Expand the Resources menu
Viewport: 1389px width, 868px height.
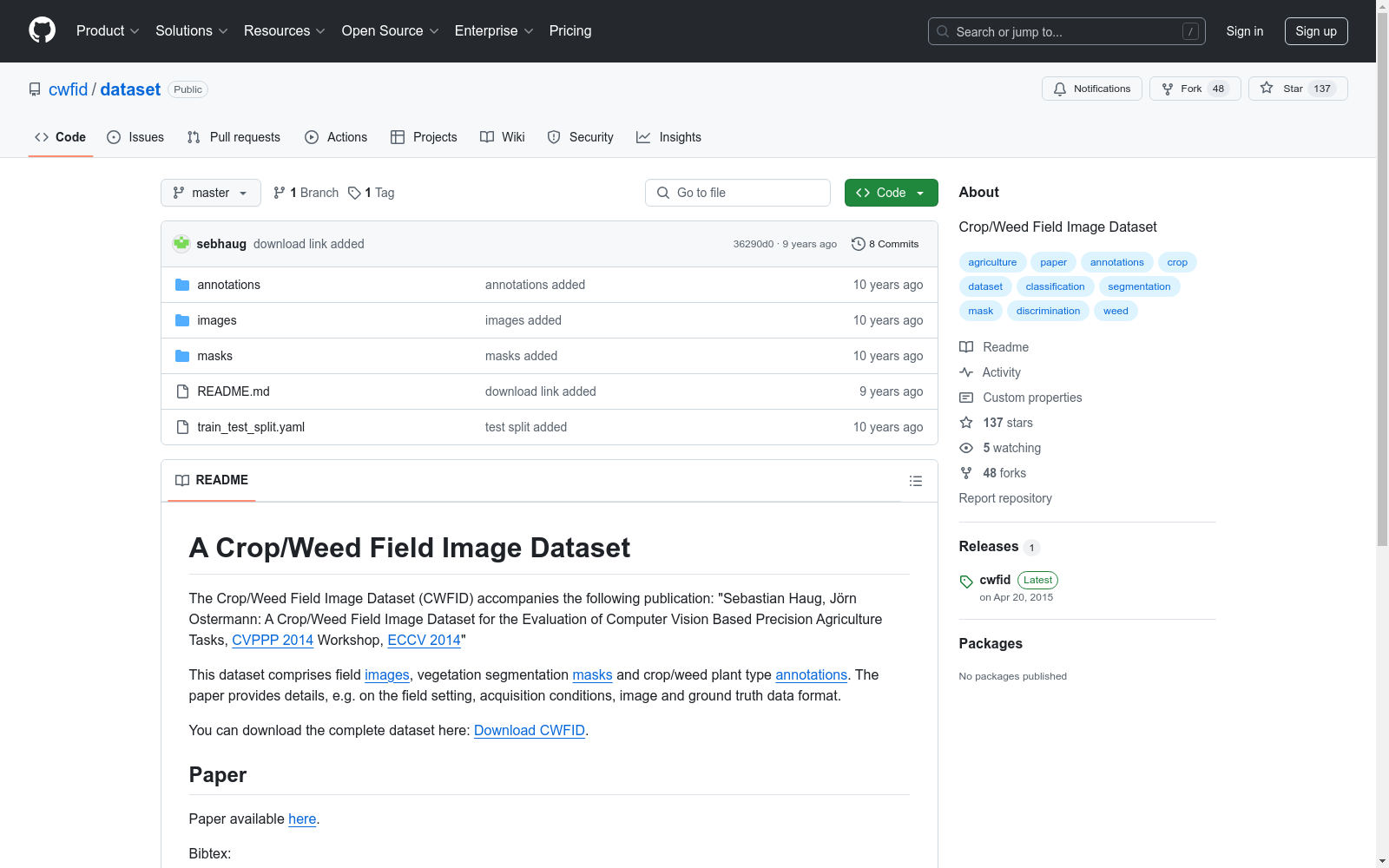285,30
